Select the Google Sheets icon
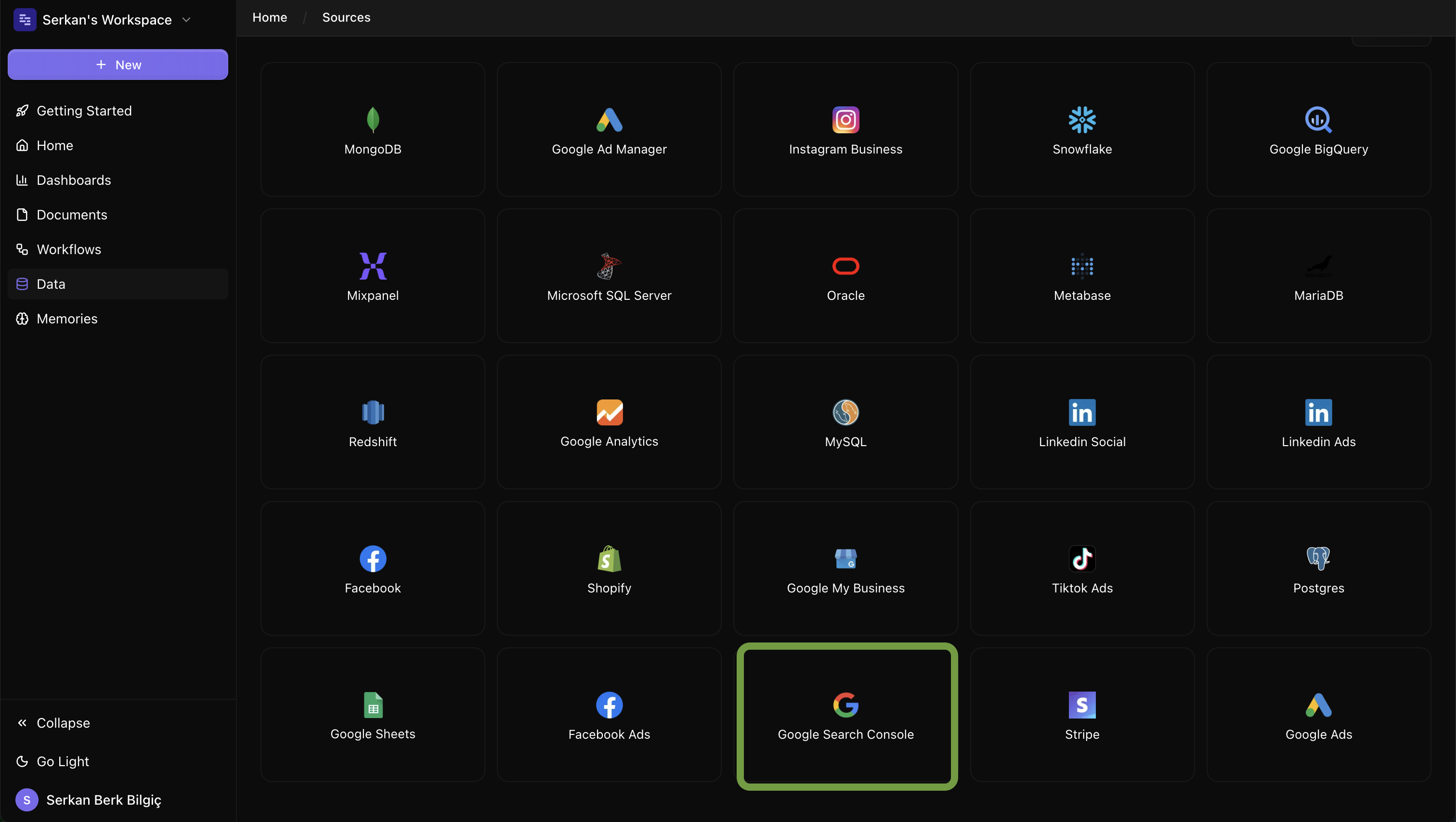Image resolution: width=1456 pixels, height=822 pixels. [373, 705]
